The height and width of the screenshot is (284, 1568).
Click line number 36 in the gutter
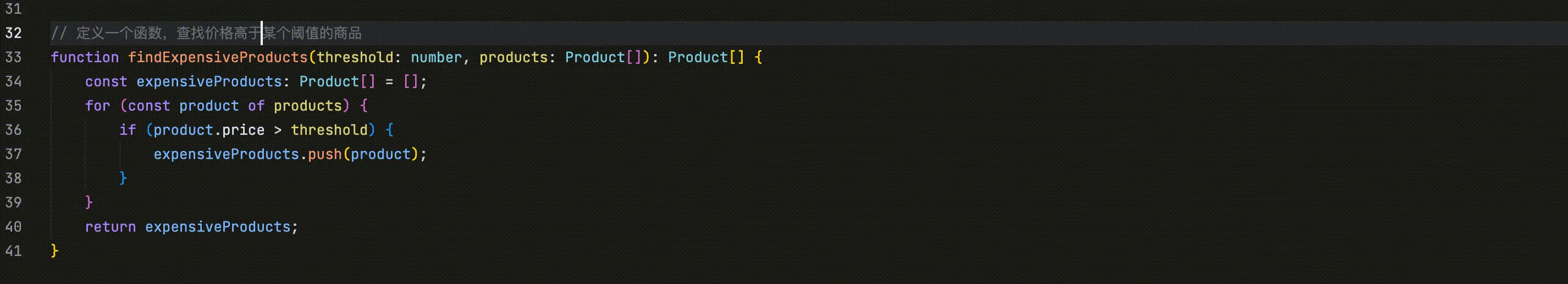(13, 130)
